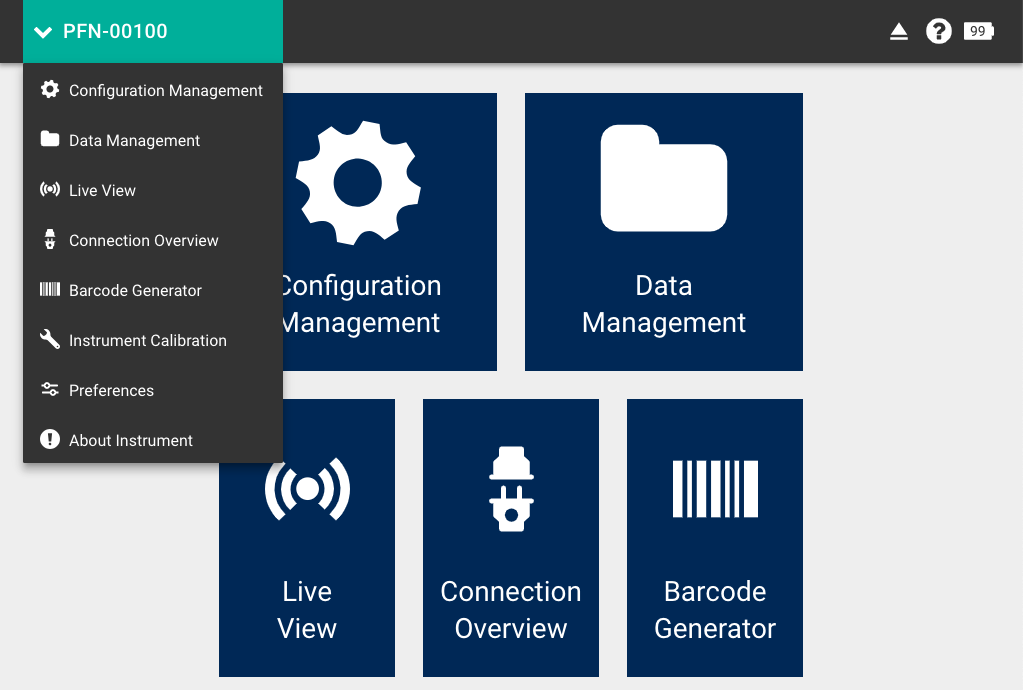The height and width of the screenshot is (690, 1023).
Task: Click the barcode icon beside Barcode Generator in menu
Action: 49,290
